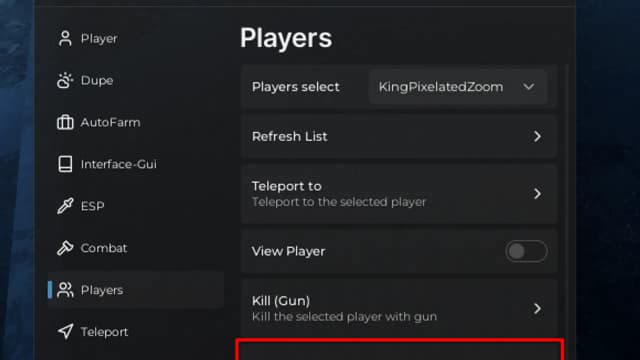
Task: Open the Player section person icon
Action: coord(65,39)
